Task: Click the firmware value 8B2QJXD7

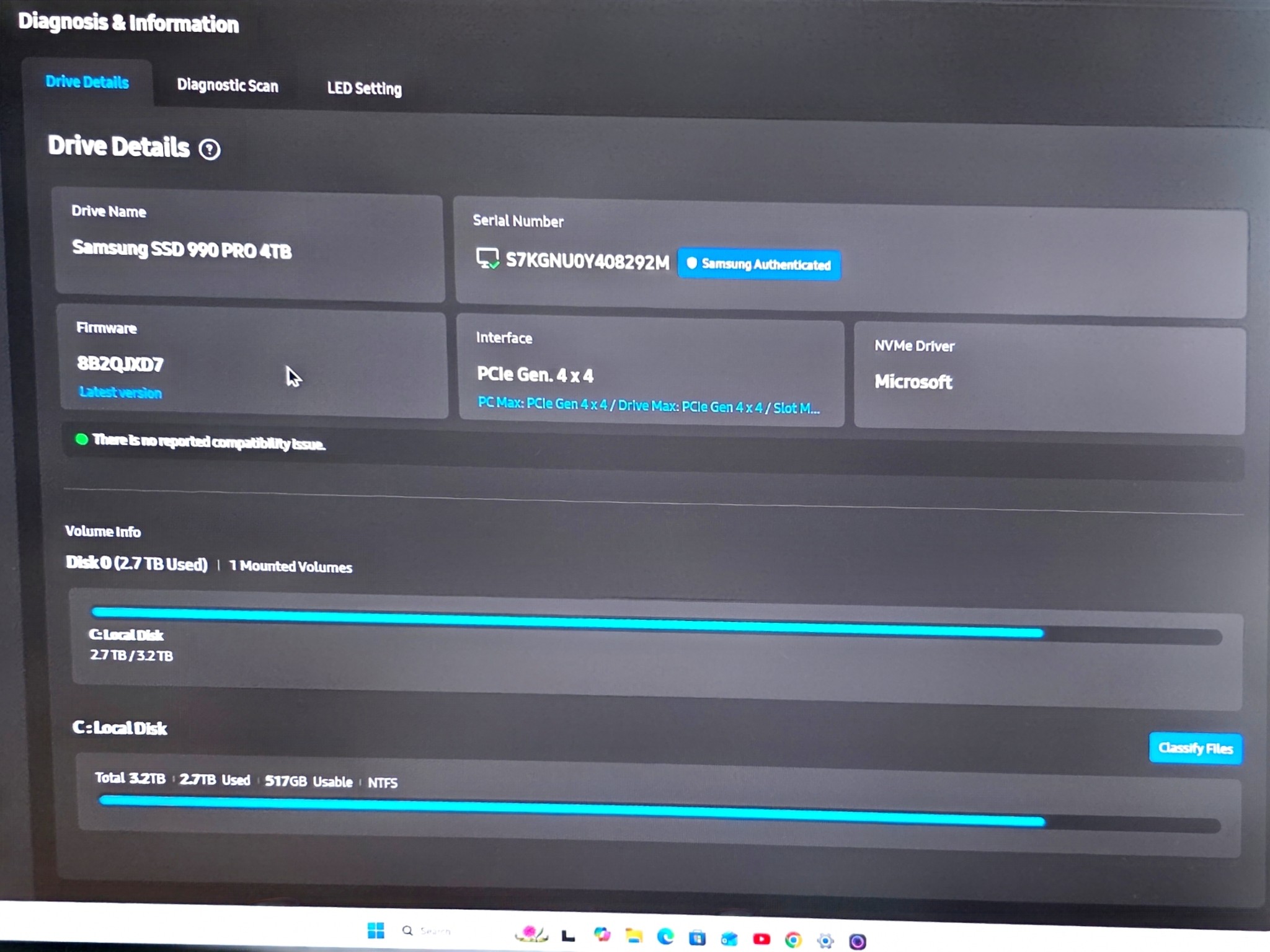Action: [120, 363]
